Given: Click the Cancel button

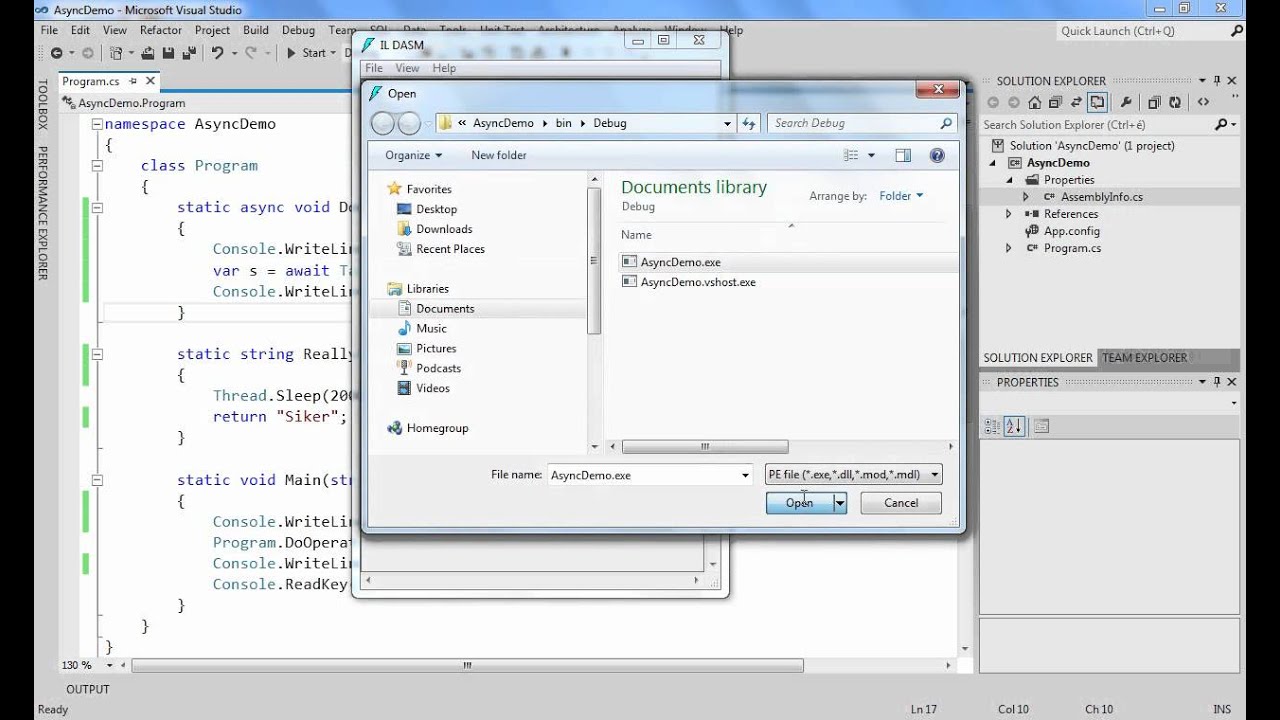Looking at the screenshot, I should pos(900,503).
